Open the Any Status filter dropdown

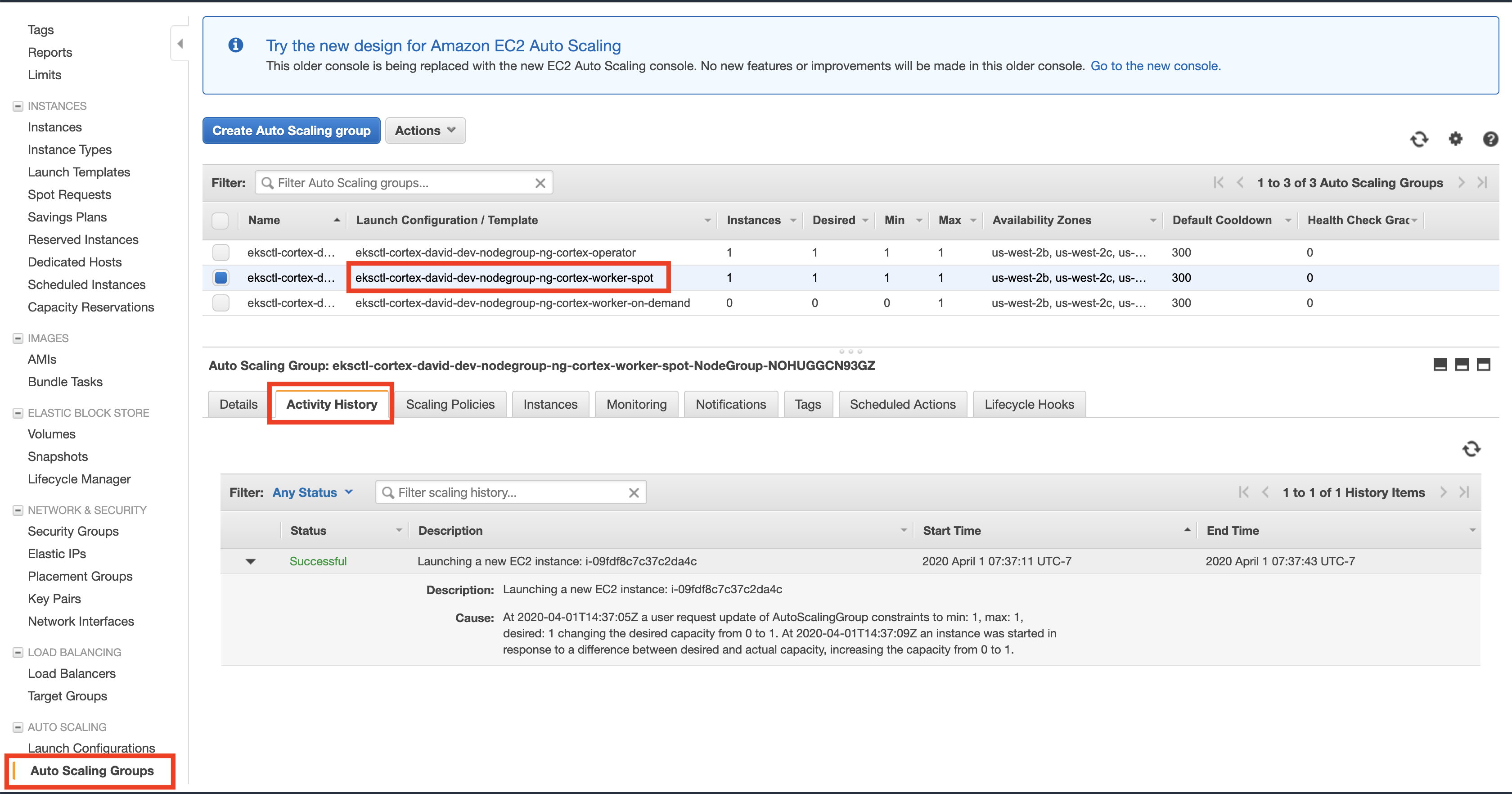pos(312,493)
